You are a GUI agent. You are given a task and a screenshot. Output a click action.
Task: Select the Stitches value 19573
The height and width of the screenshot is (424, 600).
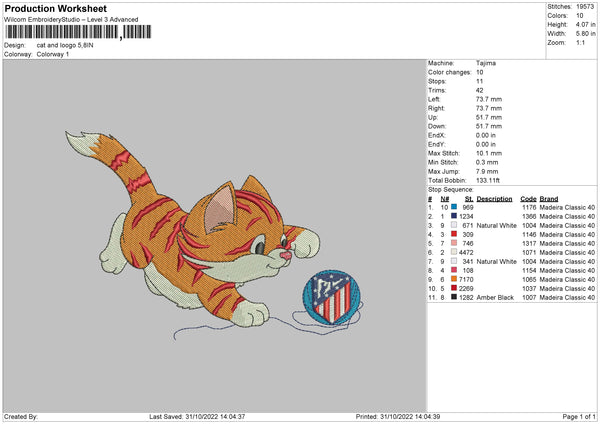pyautogui.click(x=585, y=7)
